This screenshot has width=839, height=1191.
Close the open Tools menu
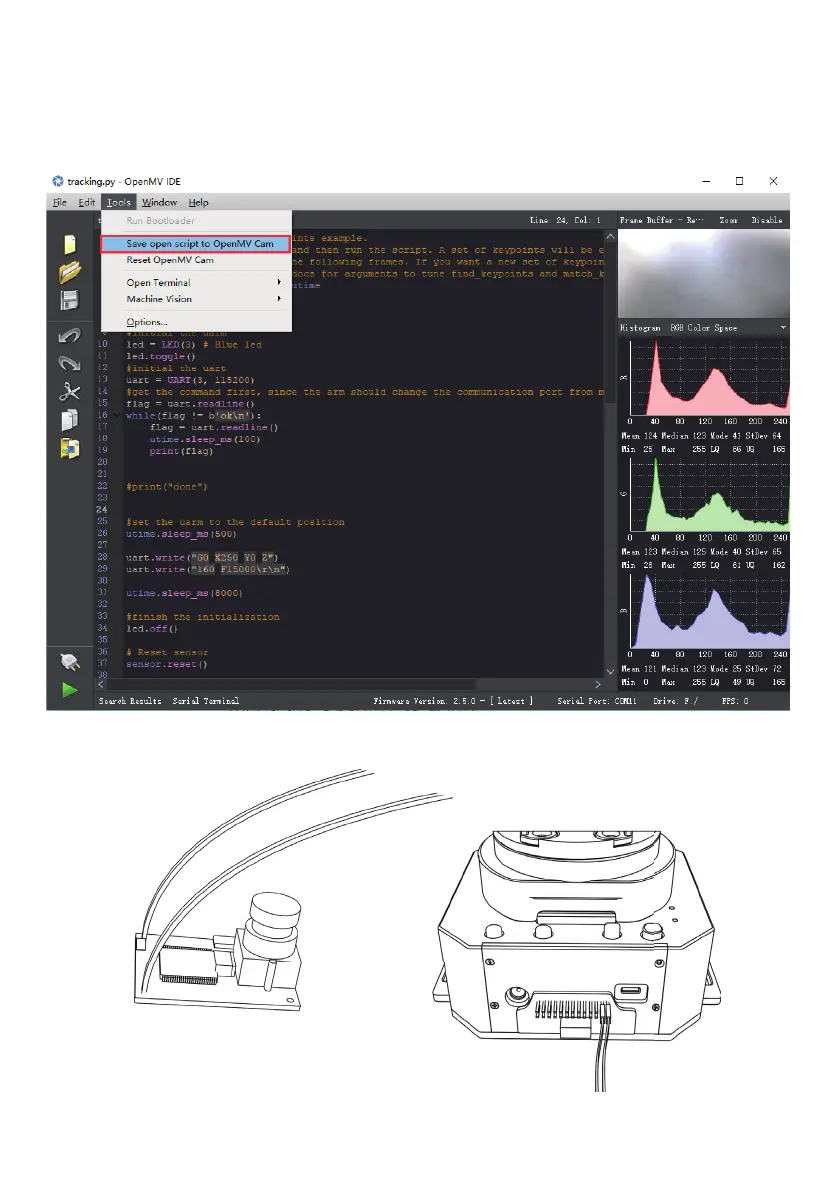click(118, 202)
